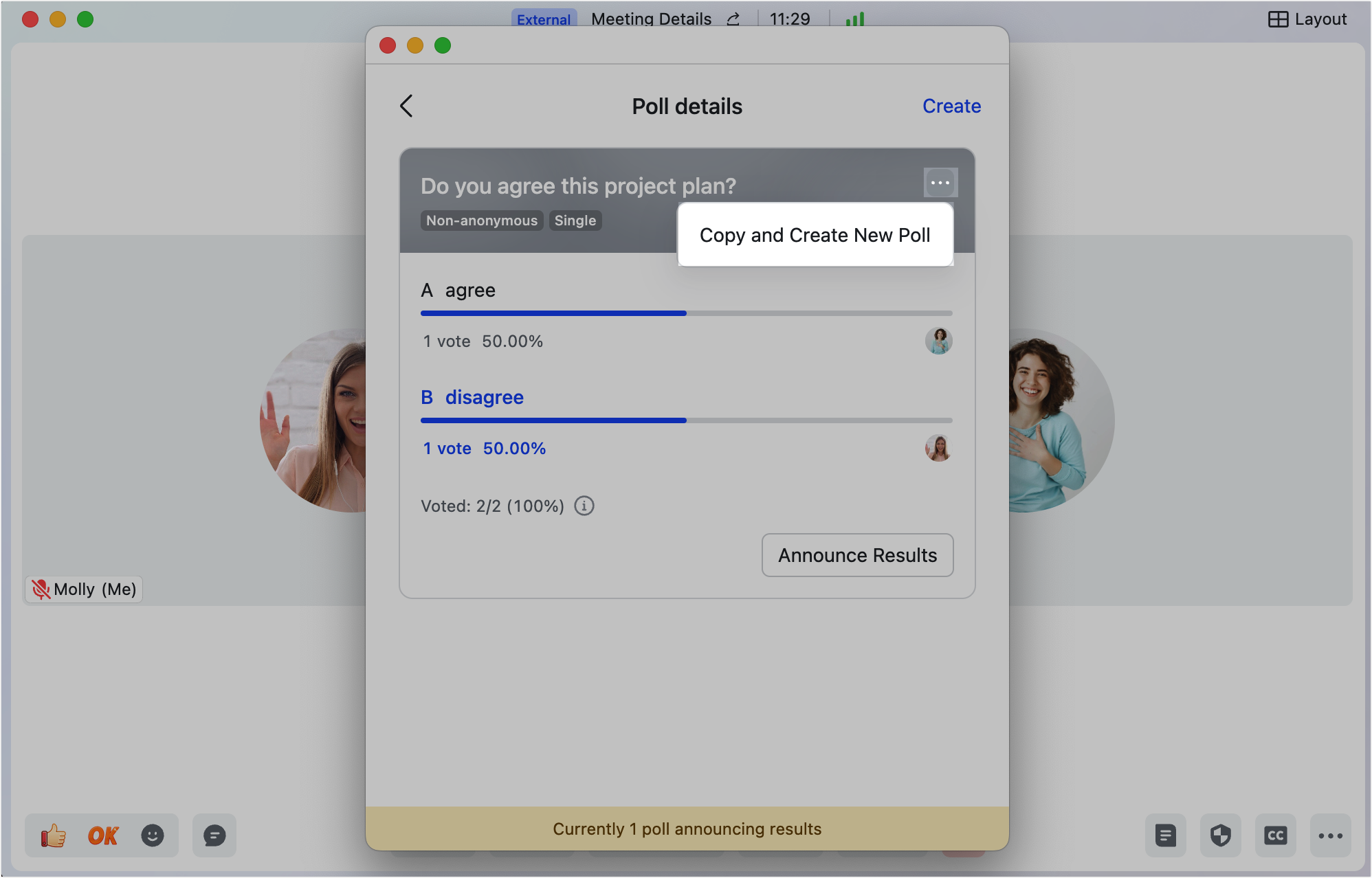The height and width of the screenshot is (878, 1372).
Task: Click the Create link
Action: 951,106
